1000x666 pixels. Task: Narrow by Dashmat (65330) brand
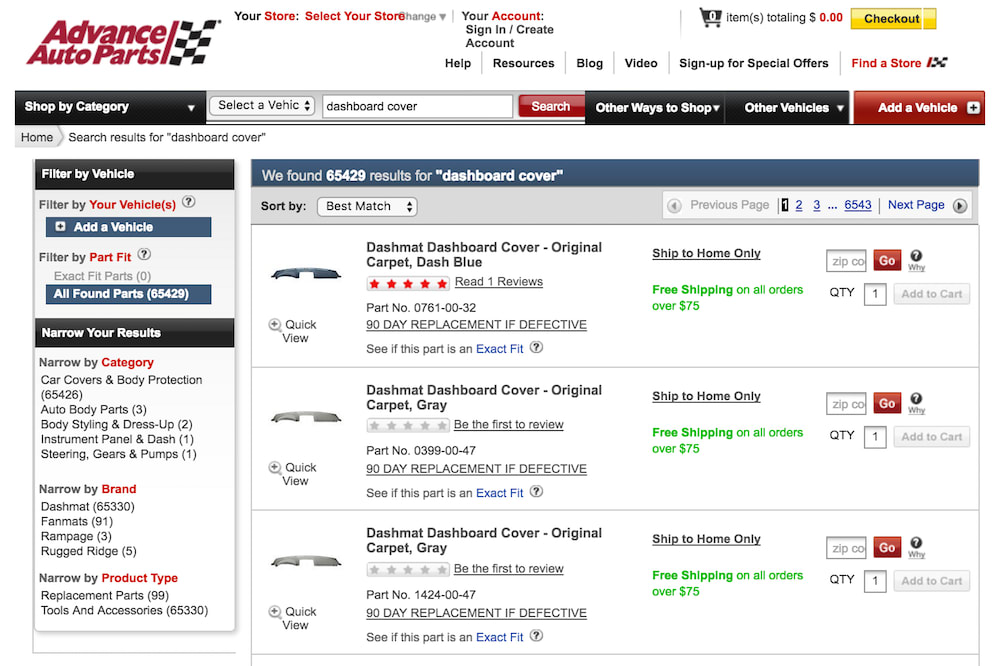(x=87, y=507)
